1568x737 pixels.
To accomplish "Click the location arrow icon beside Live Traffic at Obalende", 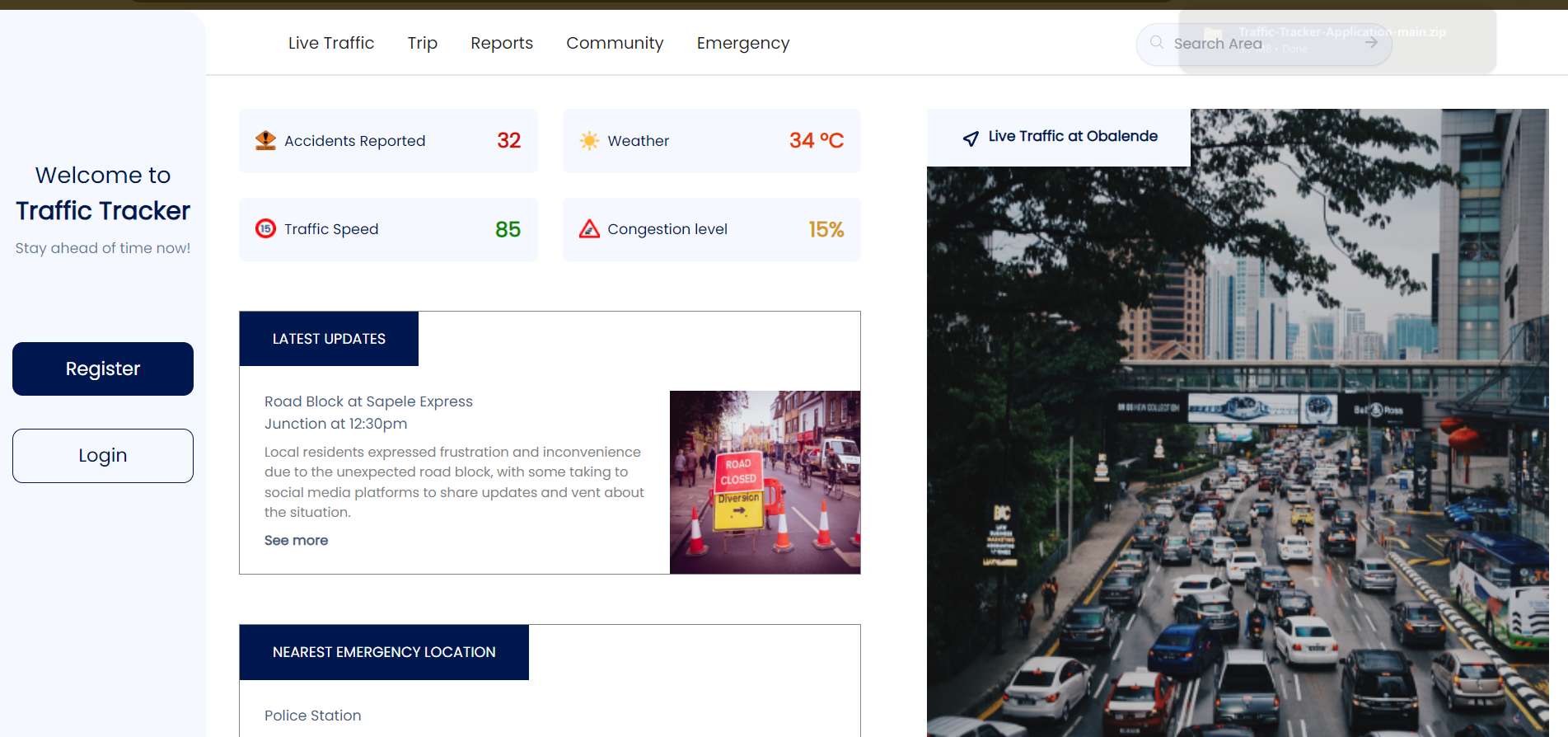I will [x=971, y=138].
